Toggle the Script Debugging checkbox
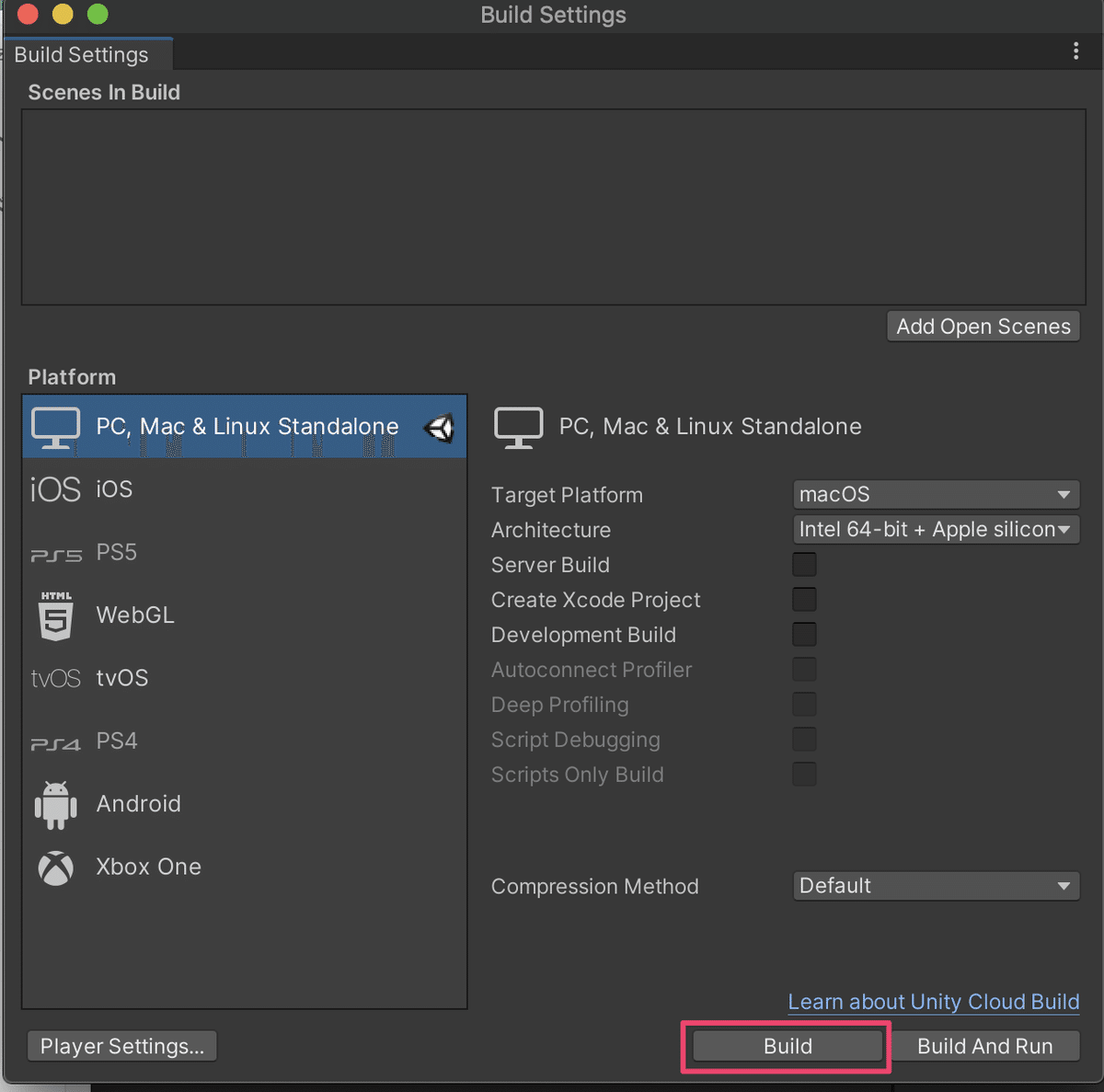This screenshot has width=1104, height=1092. tap(804, 740)
